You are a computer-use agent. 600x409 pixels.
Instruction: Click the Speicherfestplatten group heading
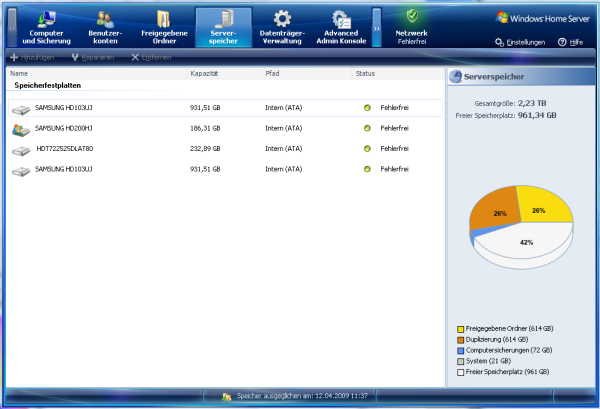(48, 85)
